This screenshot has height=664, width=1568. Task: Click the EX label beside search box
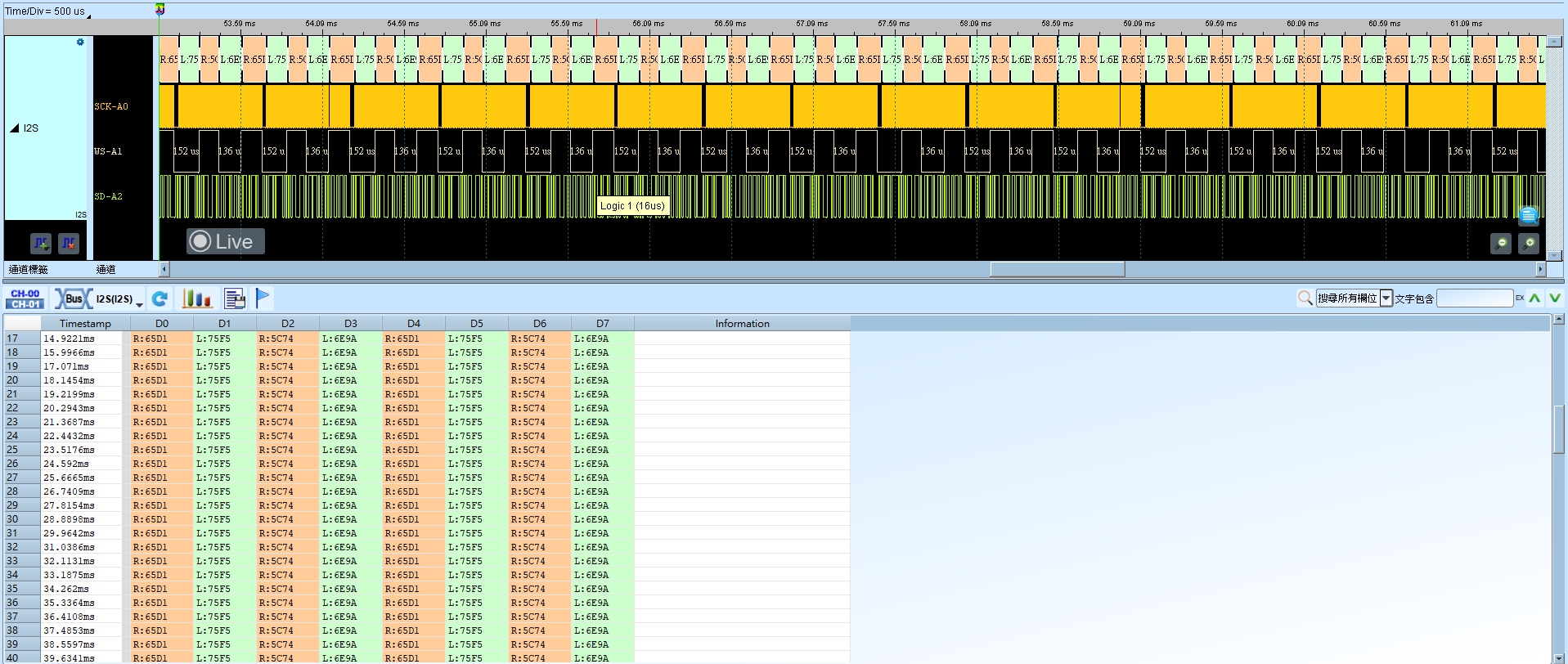(1520, 298)
